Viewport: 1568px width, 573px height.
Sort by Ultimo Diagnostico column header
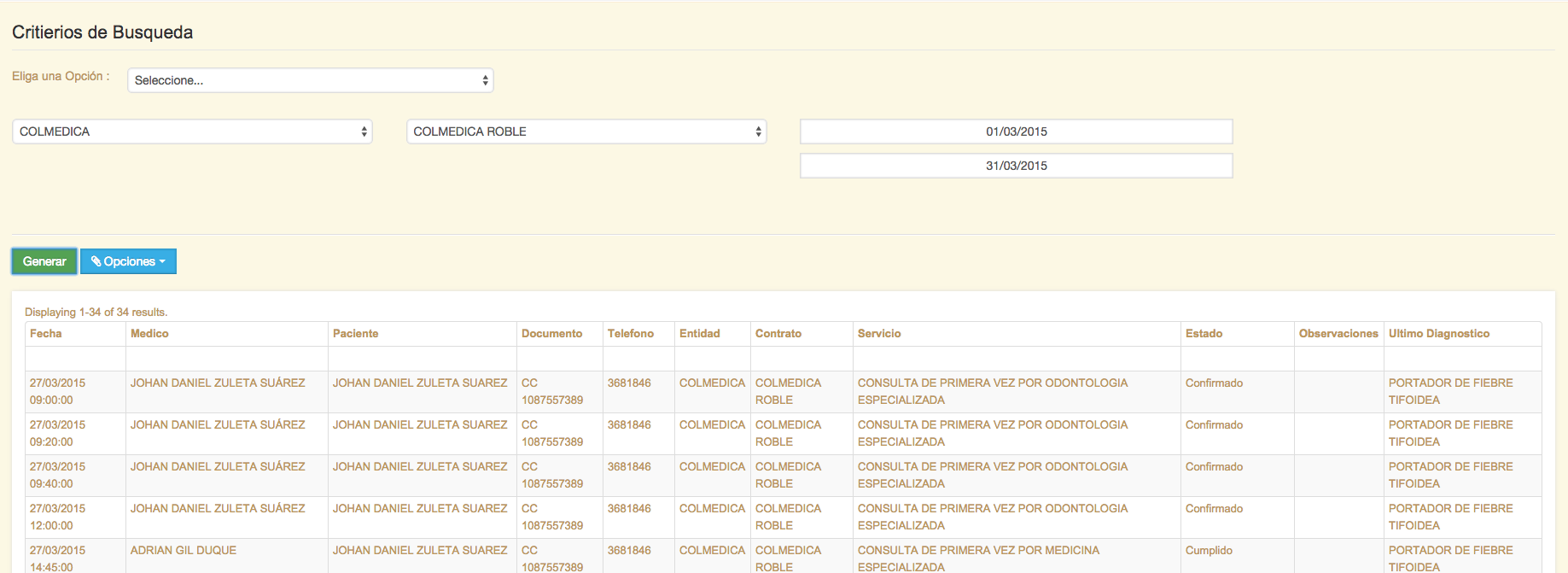pyautogui.click(x=1439, y=334)
